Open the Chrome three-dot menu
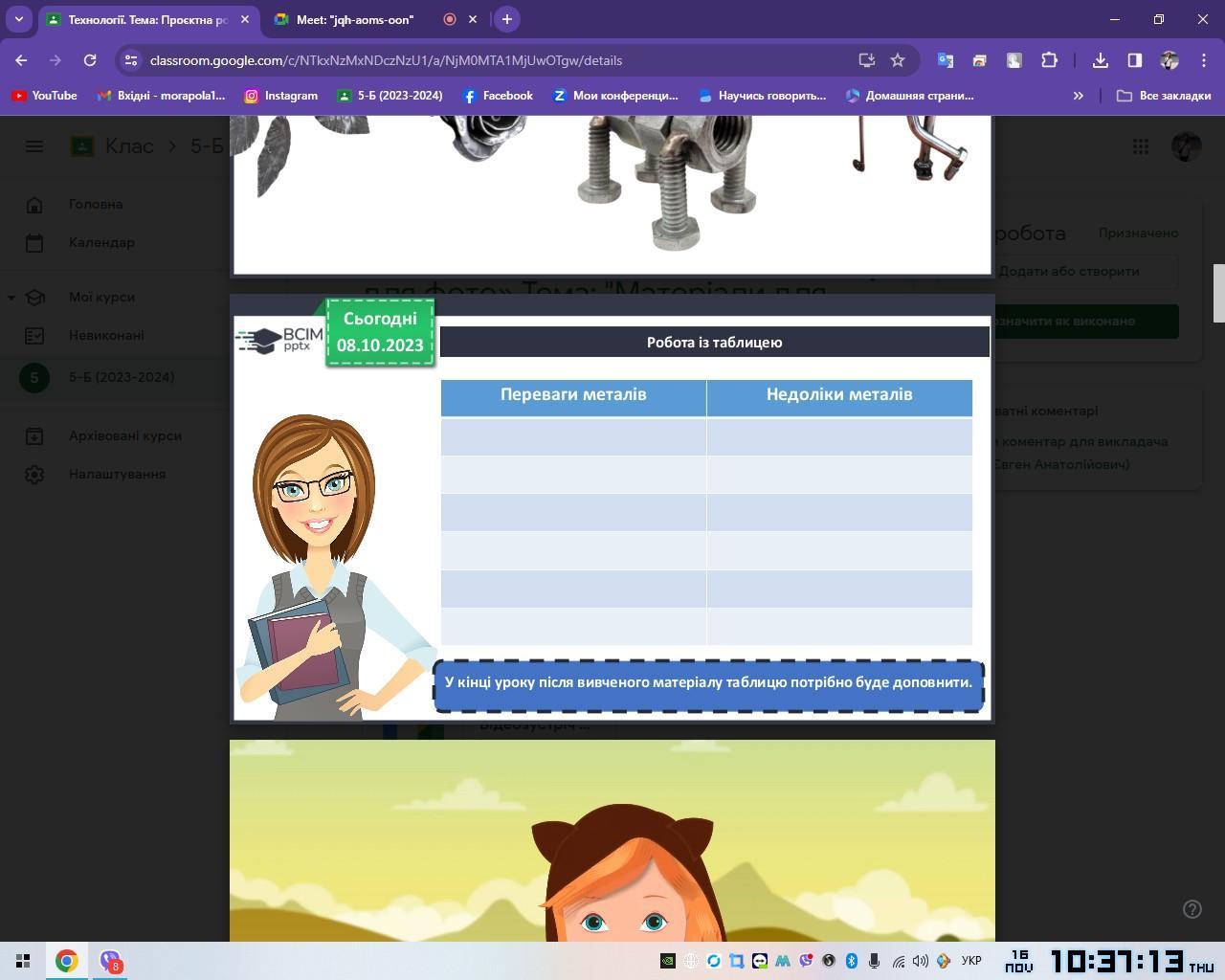Viewport: 1225px width, 980px height. click(x=1204, y=60)
